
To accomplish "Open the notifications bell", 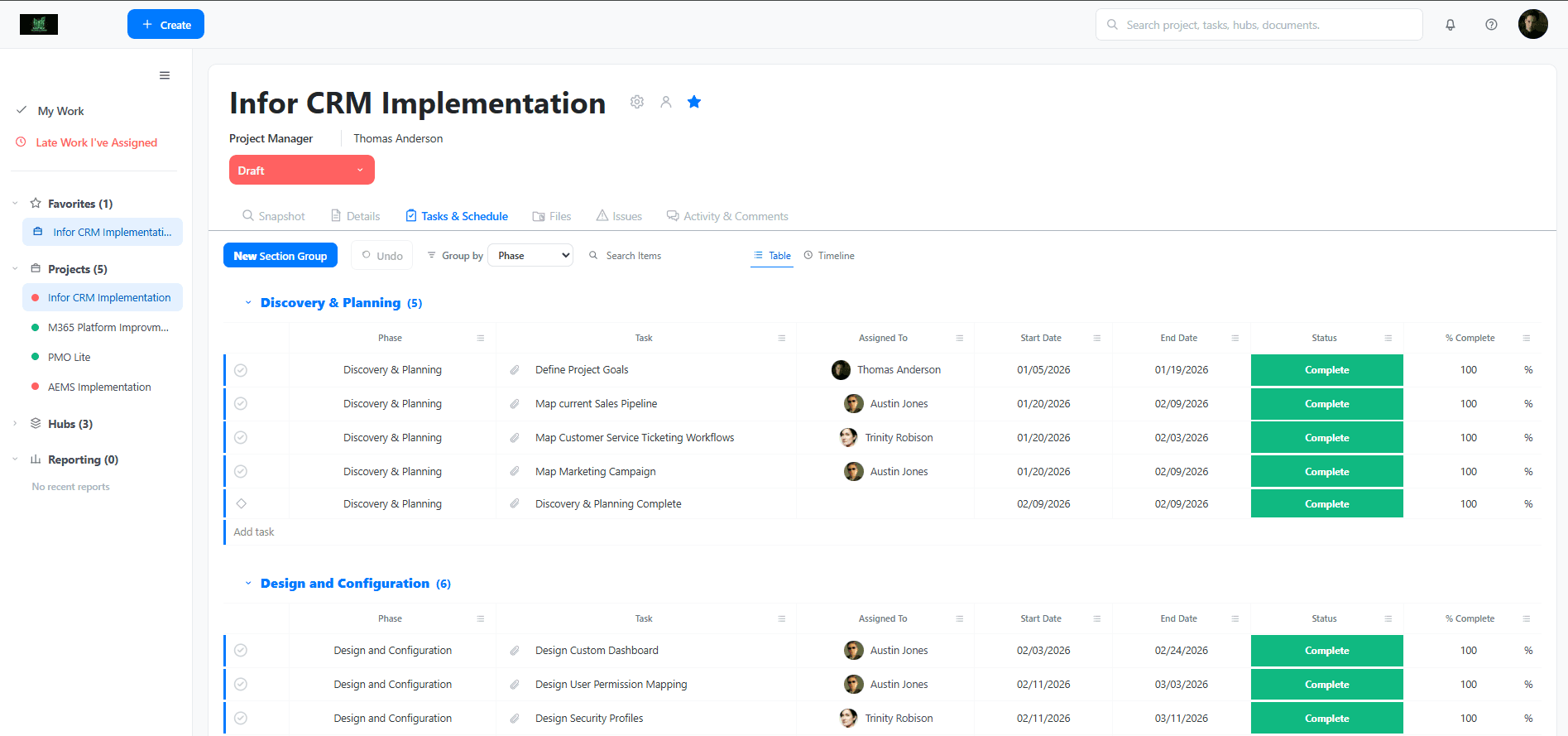I will tap(1451, 25).
